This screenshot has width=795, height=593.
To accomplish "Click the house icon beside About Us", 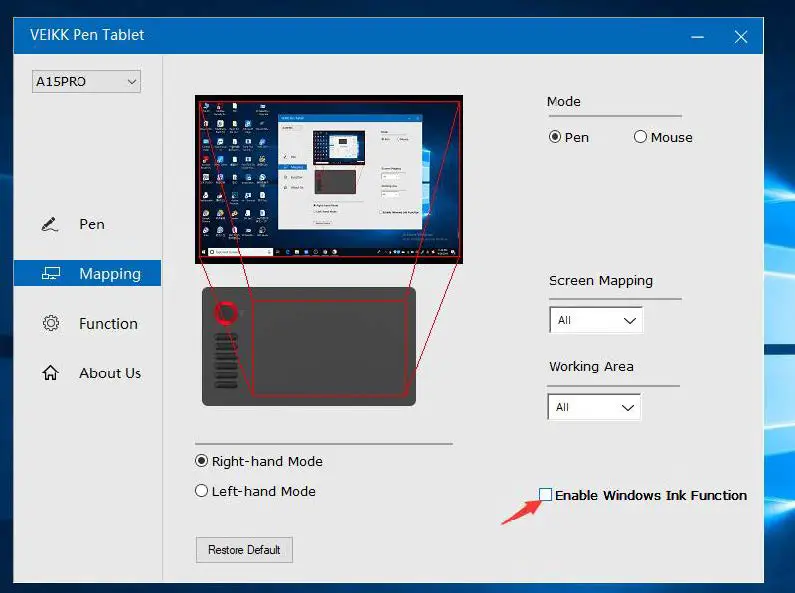I will [x=50, y=373].
